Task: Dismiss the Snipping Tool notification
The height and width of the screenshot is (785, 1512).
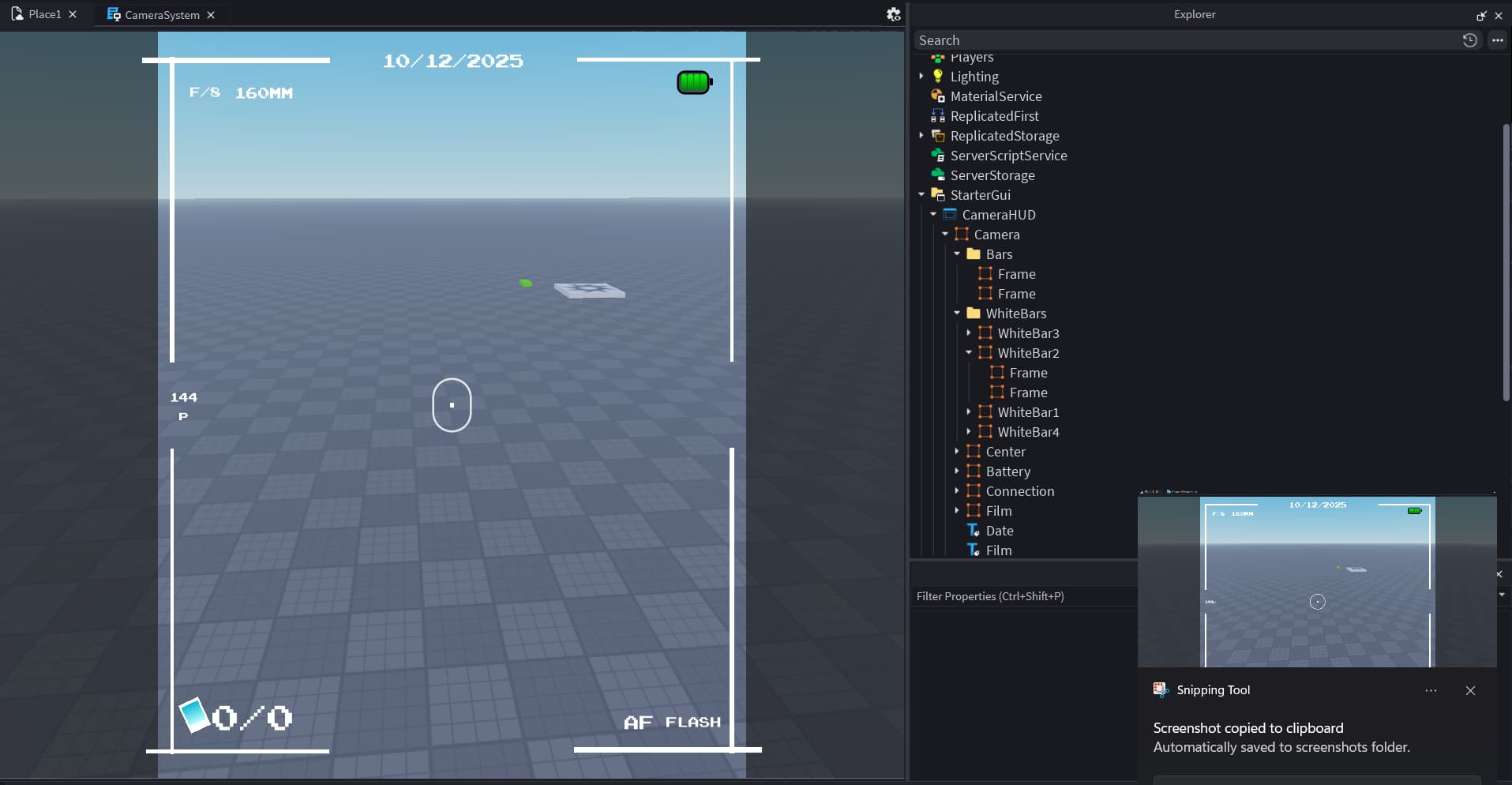Action: coord(1470,690)
